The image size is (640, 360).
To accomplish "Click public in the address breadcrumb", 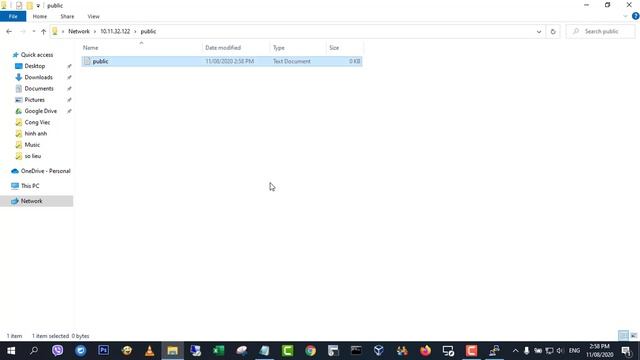I will tap(148, 31).
